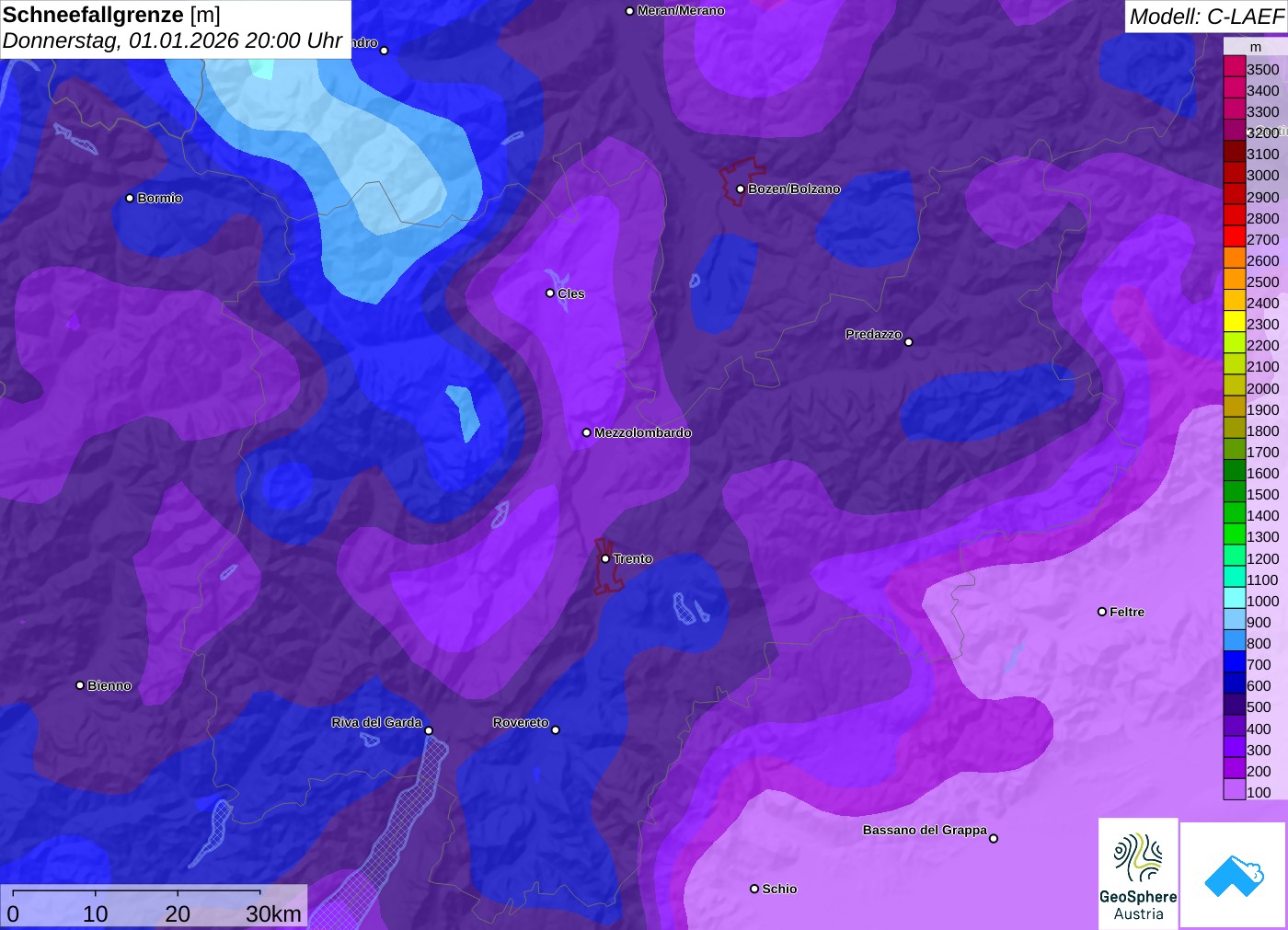The image size is (1288, 930).
Task: Click the 0 scale bar label
Action: point(13,913)
